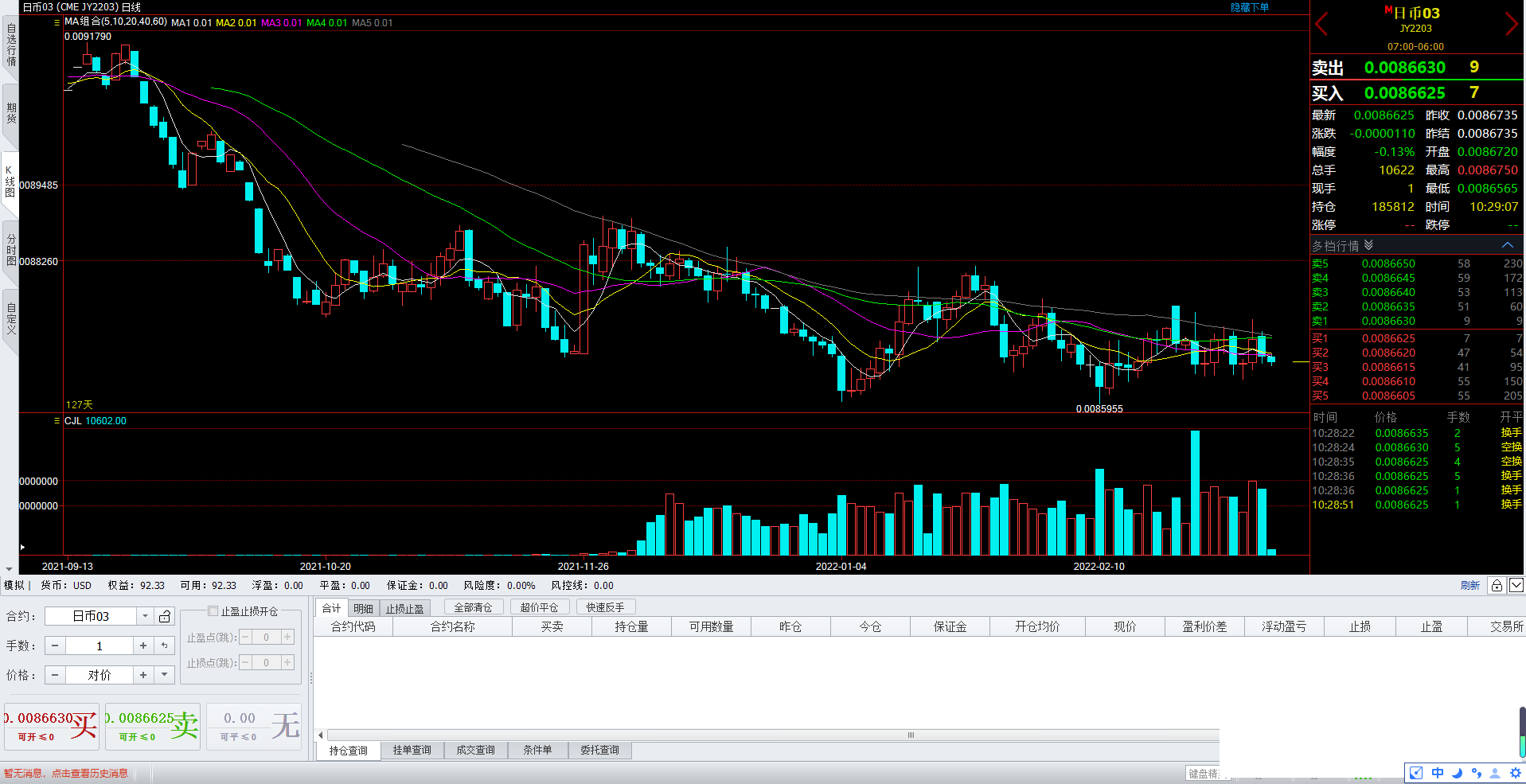Image resolution: width=1526 pixels, height=784 pixels.
Task: Open the 持仓查询 bottom tab
Action: tap(348, 751)
